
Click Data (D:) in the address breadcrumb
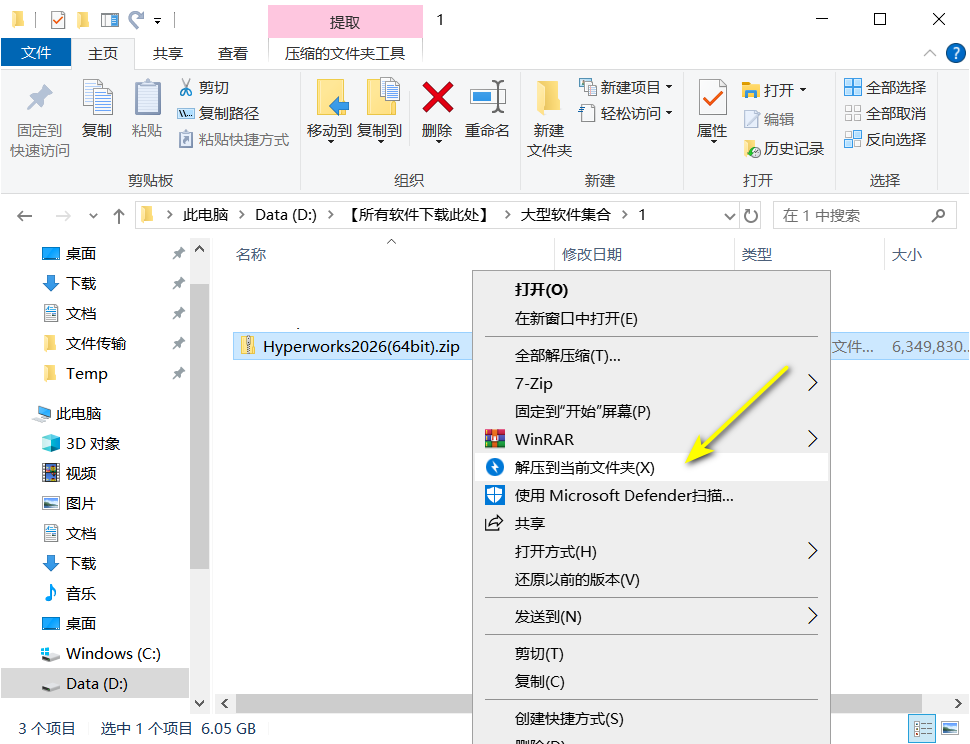pyautogui.click(x=286, y=215)
